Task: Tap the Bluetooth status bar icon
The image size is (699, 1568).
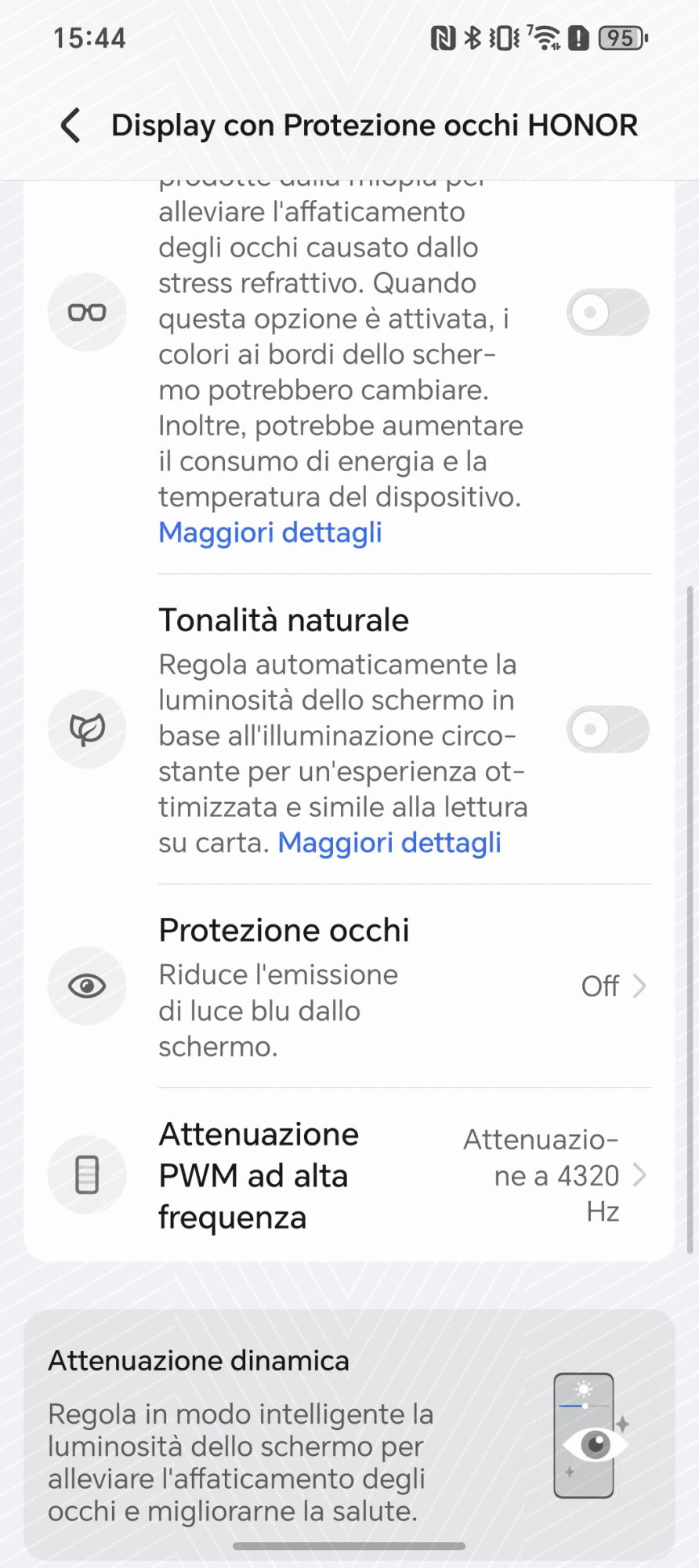Action: click(x=473, y=38)
